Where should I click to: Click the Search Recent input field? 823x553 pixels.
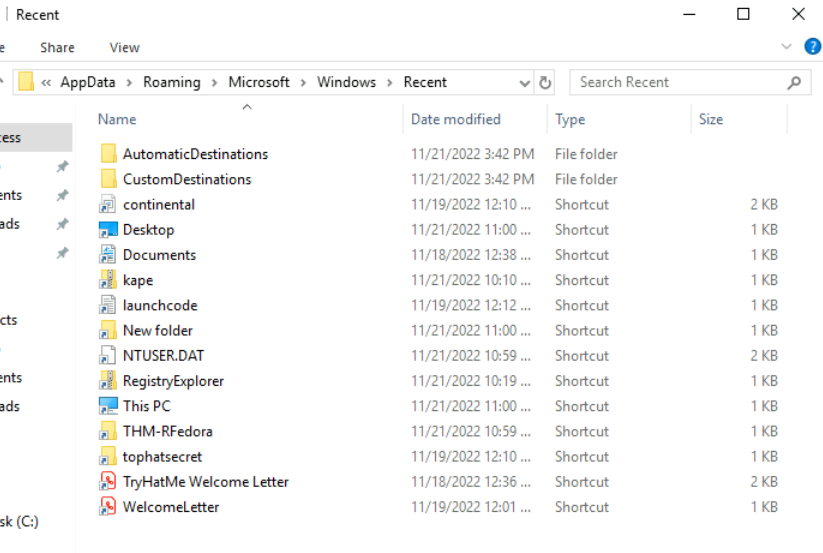pyautogui.click(x=680, y=83)
